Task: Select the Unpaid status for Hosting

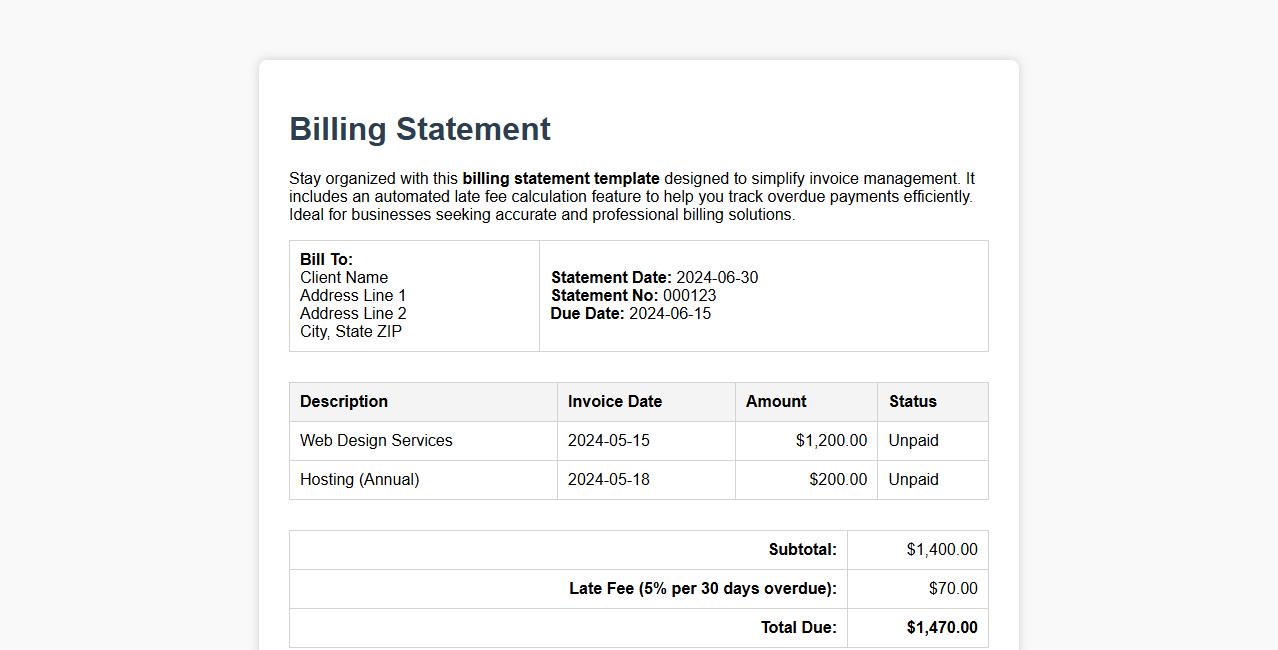Action: [x=912, y=479]
